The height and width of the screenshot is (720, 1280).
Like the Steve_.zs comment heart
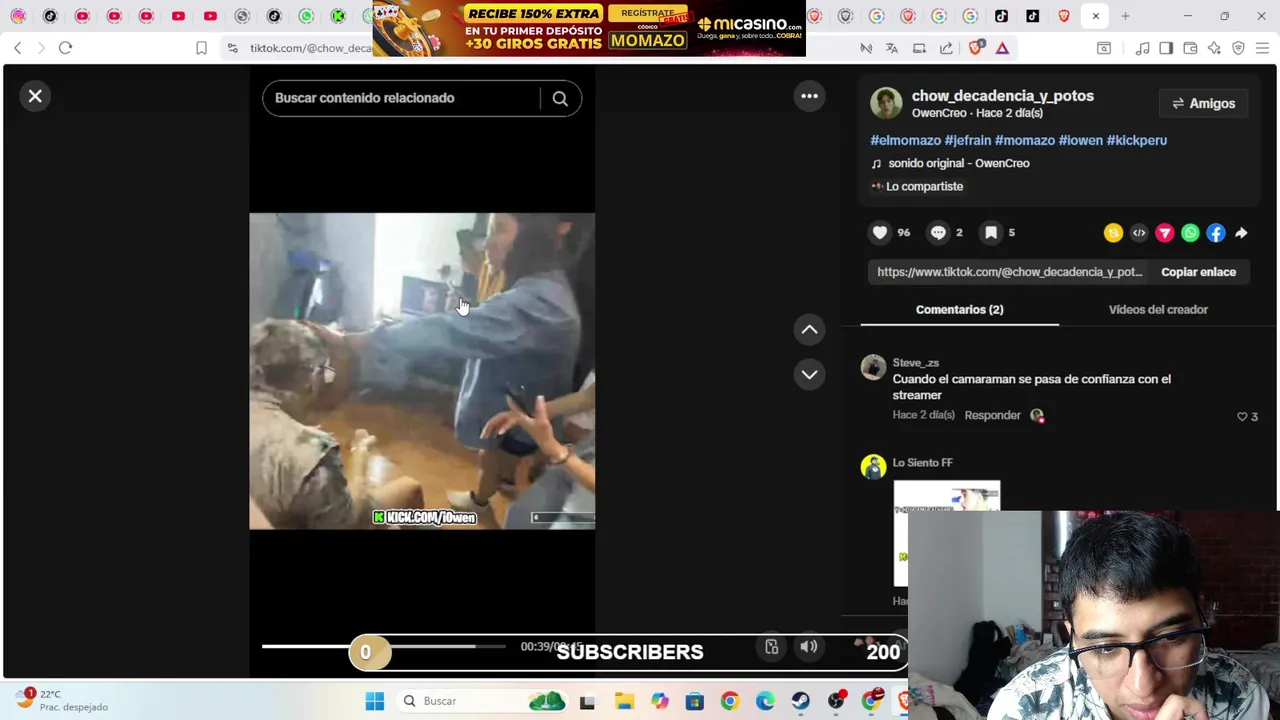pyautogui.click(x=1242, y=416)
